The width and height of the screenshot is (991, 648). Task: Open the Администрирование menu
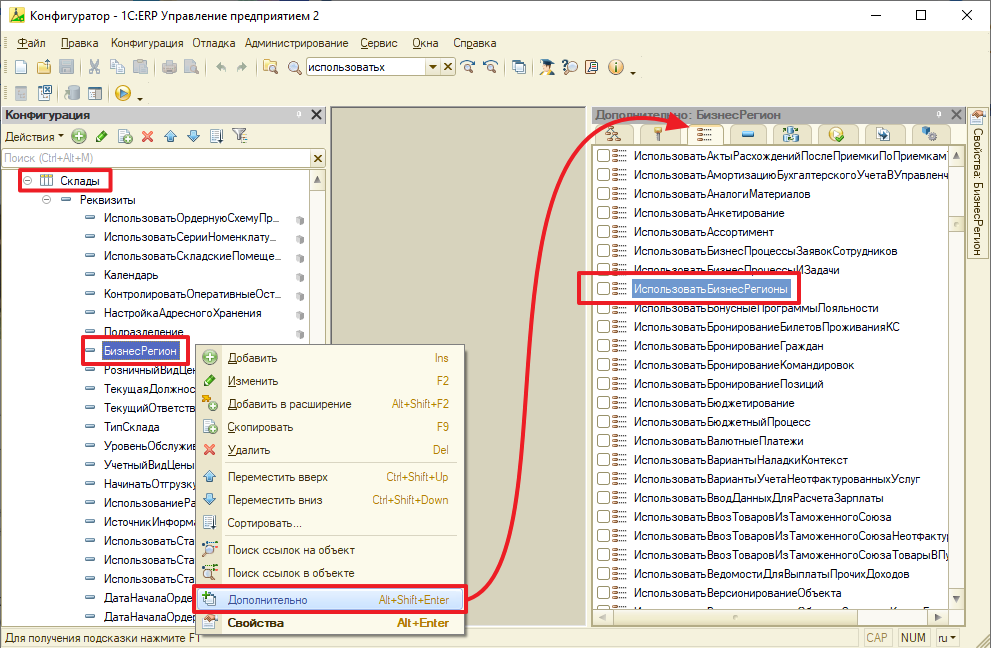296,43
